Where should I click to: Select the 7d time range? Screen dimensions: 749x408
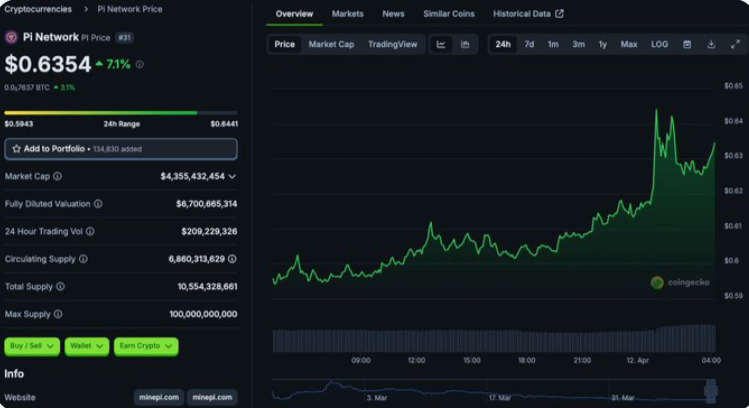529,44
